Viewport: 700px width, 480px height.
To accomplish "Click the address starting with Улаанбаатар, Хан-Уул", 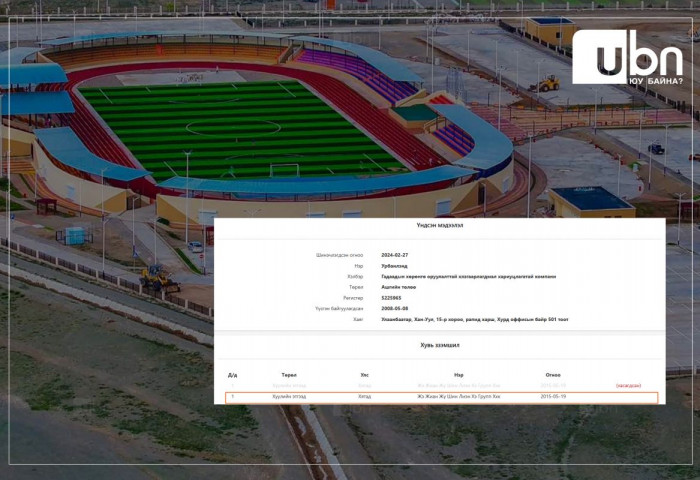I will 475,319.
